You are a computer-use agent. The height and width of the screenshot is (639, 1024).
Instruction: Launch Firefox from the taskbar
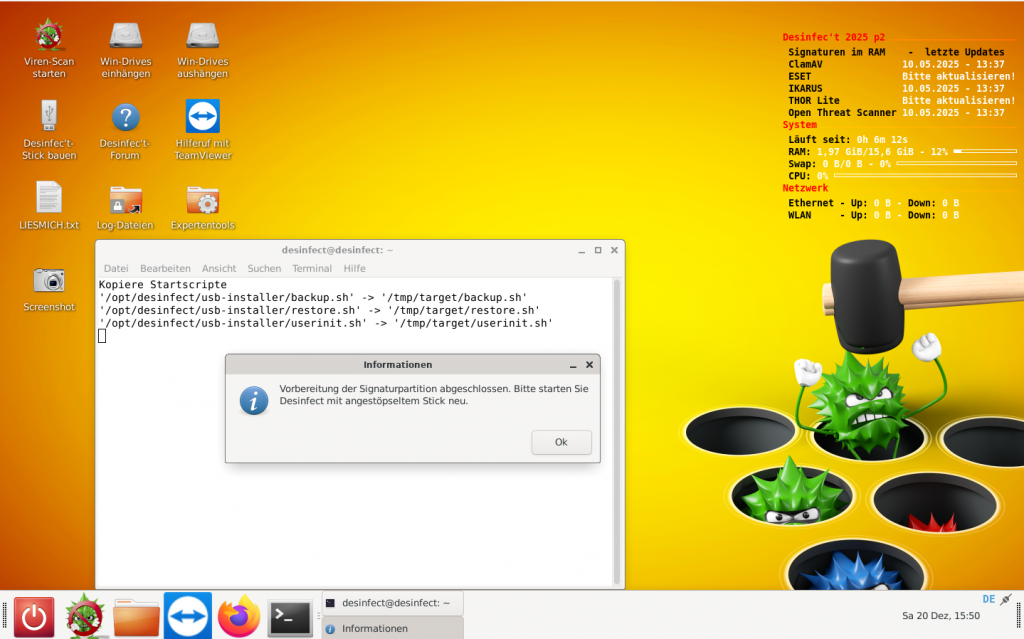238,616
